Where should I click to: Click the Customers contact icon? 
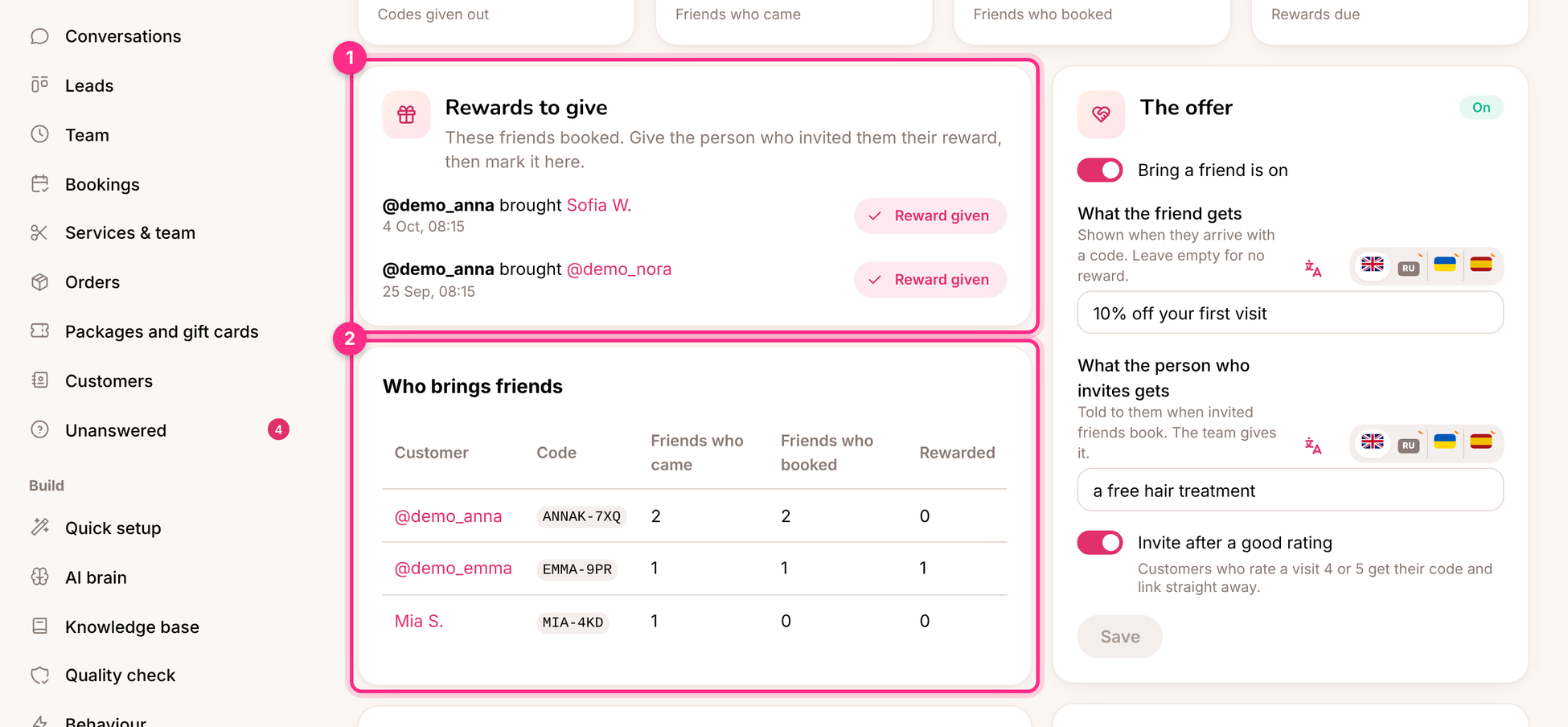[x=39, y=380]
